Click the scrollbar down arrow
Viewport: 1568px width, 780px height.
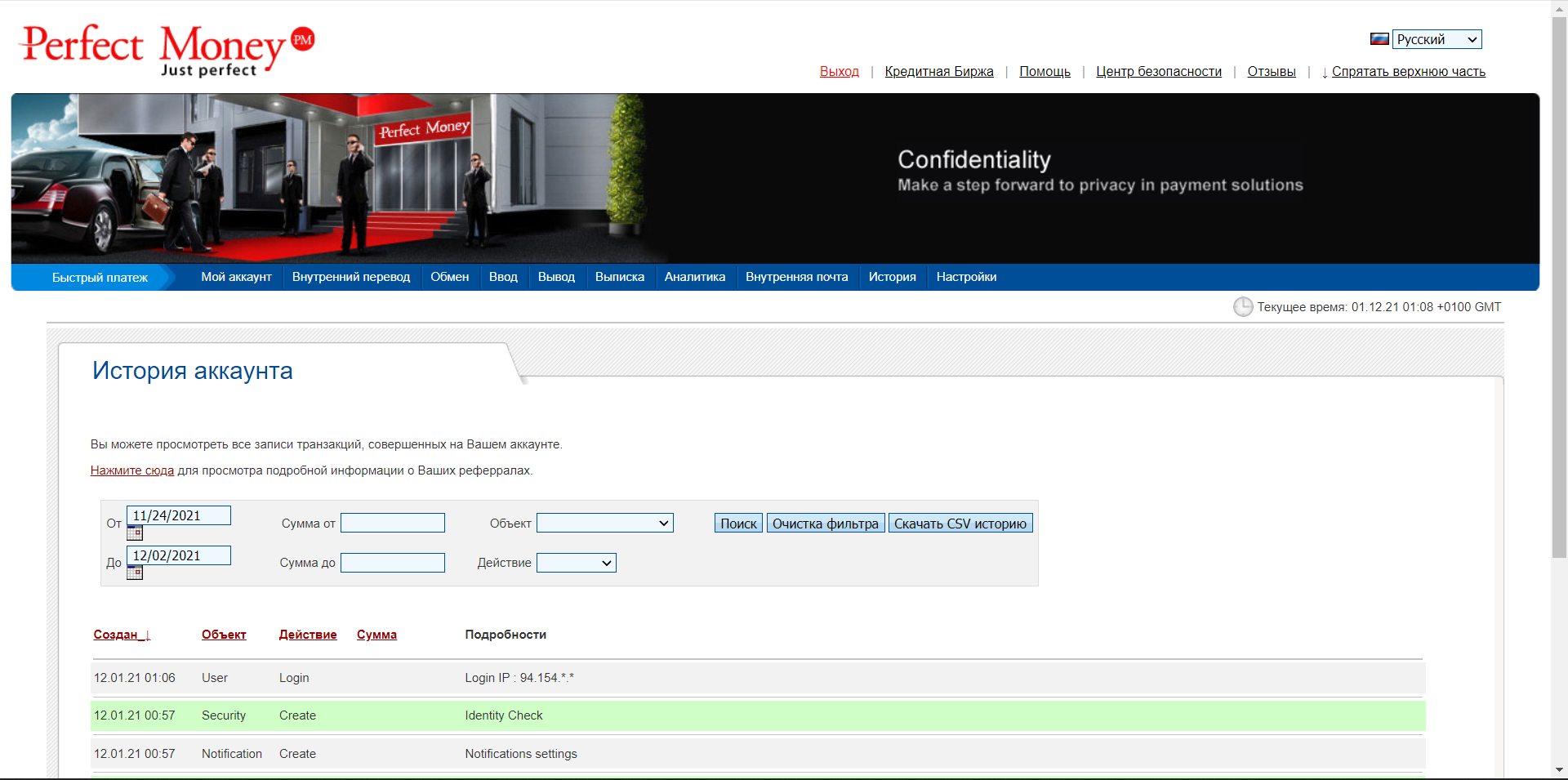tap(1559, 770)
